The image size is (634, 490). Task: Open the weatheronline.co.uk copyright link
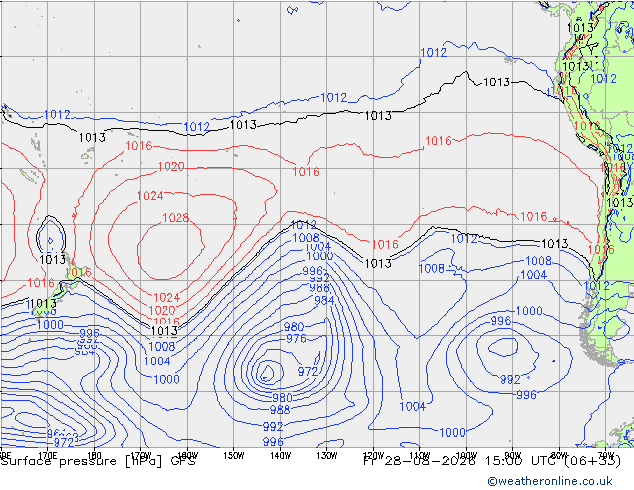[x=550, y=481]
